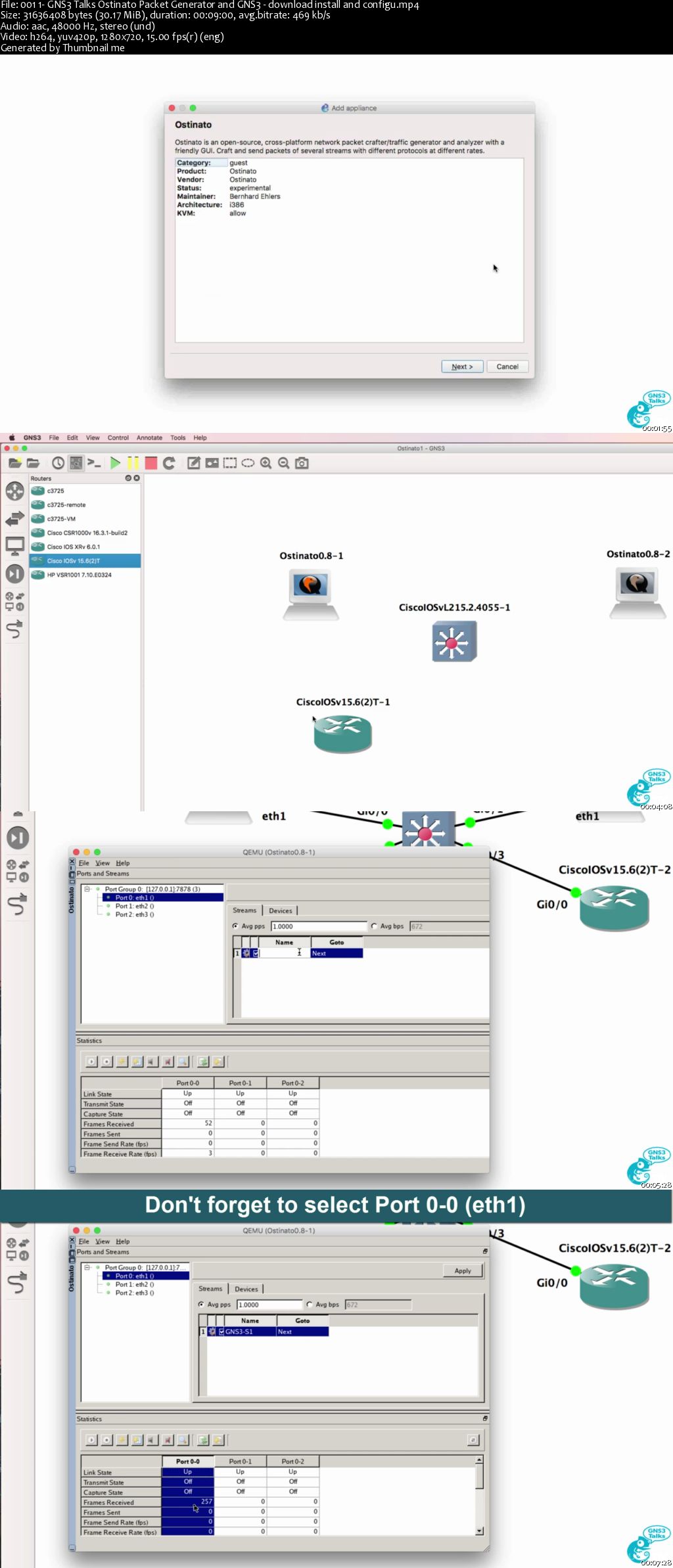Click the zoom in magnifier icon
The image size is (673, 1568).
pyautogui.click(x=266, y=463)
